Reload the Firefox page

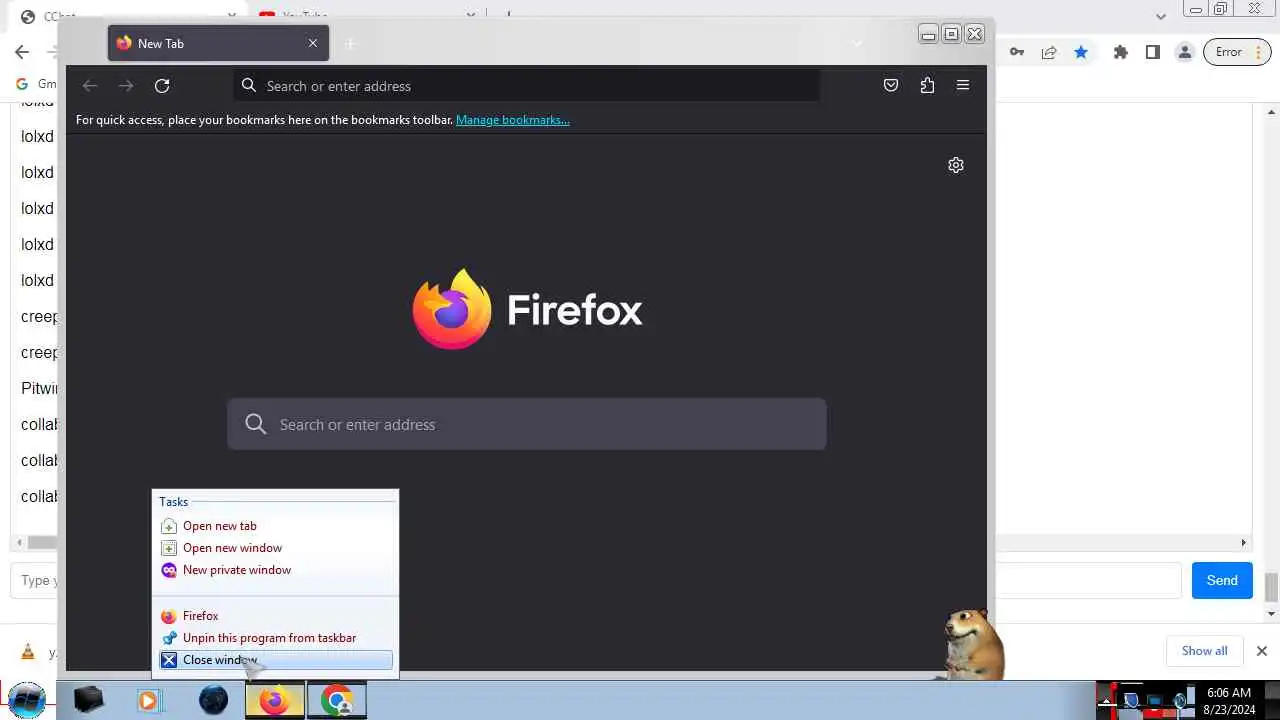pyautogui.click(x=162, y=86)
